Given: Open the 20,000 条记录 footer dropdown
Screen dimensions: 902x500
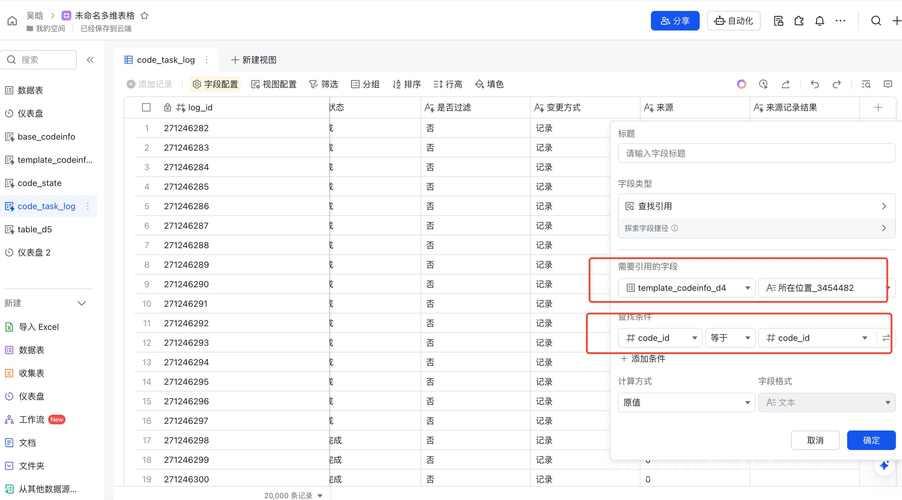Looking at the screenshot, I should point(293,495).
